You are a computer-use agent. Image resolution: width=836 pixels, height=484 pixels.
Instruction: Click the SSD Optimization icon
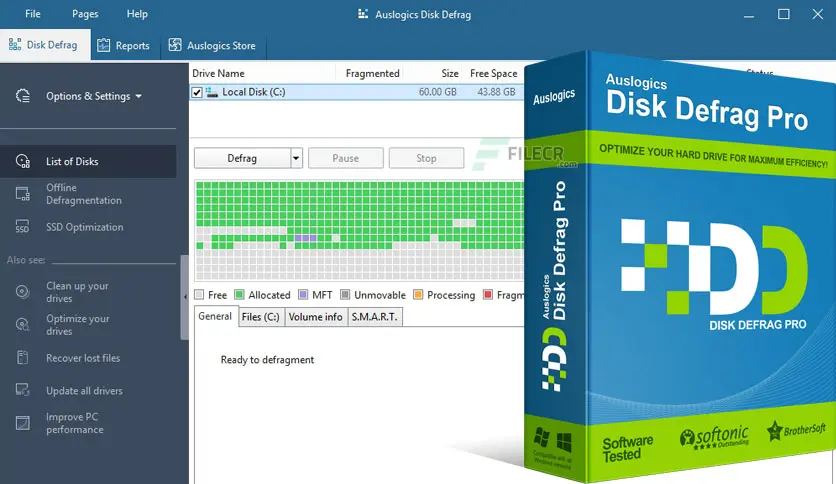pos(23,227)
